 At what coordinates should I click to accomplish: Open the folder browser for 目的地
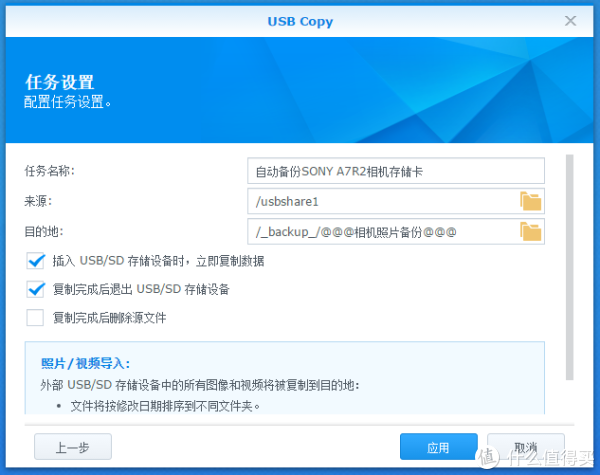pyautogui.click(x=530, y=232)
